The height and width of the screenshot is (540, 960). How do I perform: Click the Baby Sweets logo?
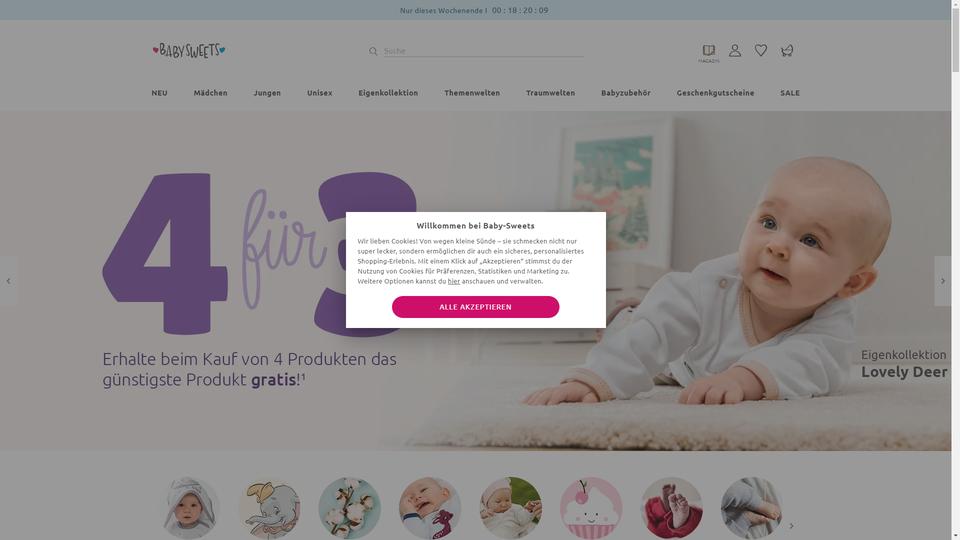pos(189,50)
